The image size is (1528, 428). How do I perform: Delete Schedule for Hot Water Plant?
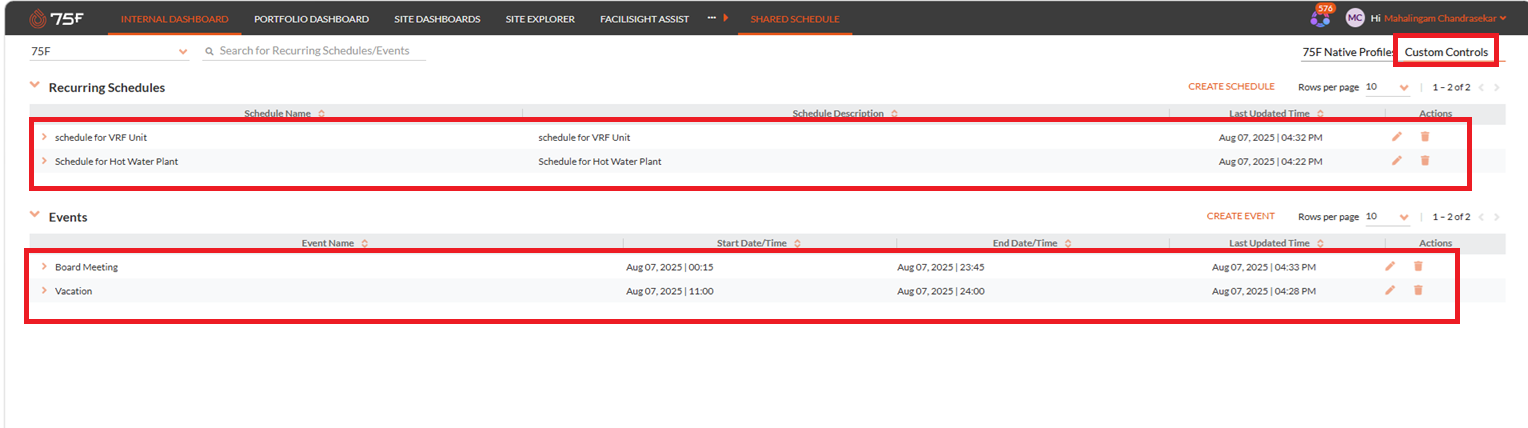(x=1425, y=161)
